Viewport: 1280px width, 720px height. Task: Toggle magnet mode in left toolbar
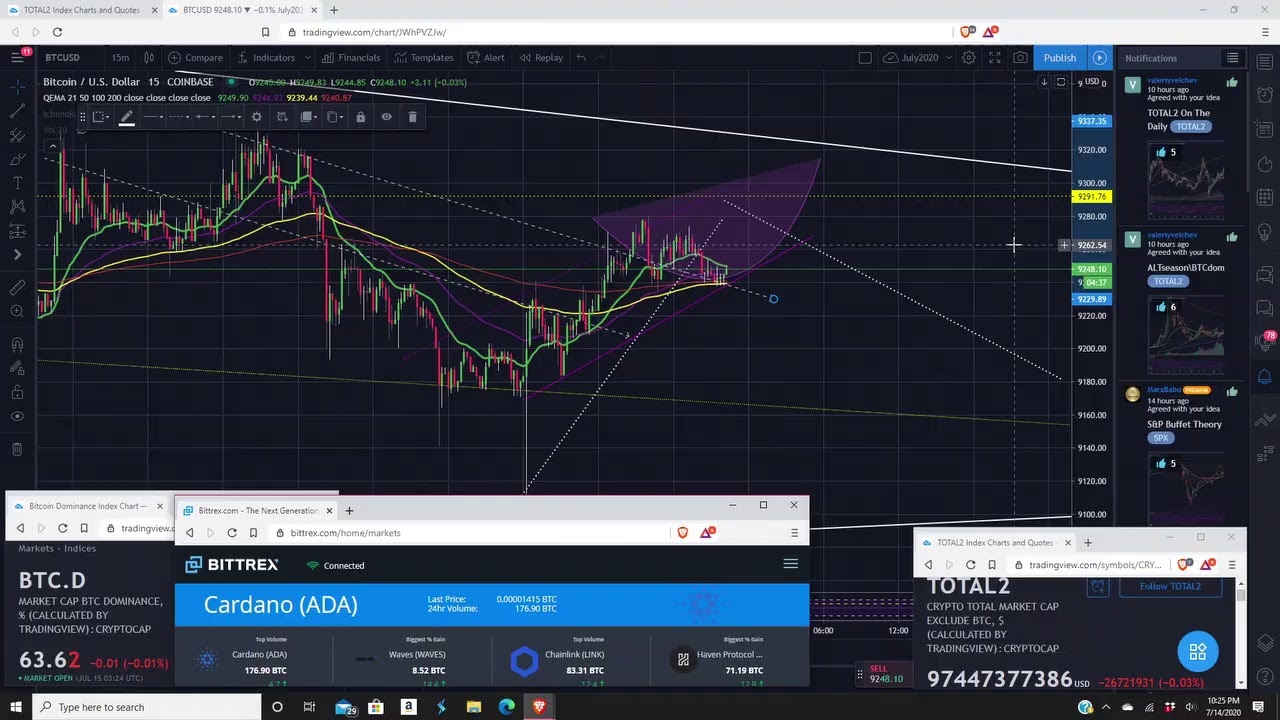pyautogui.click(x=17, y=345)
